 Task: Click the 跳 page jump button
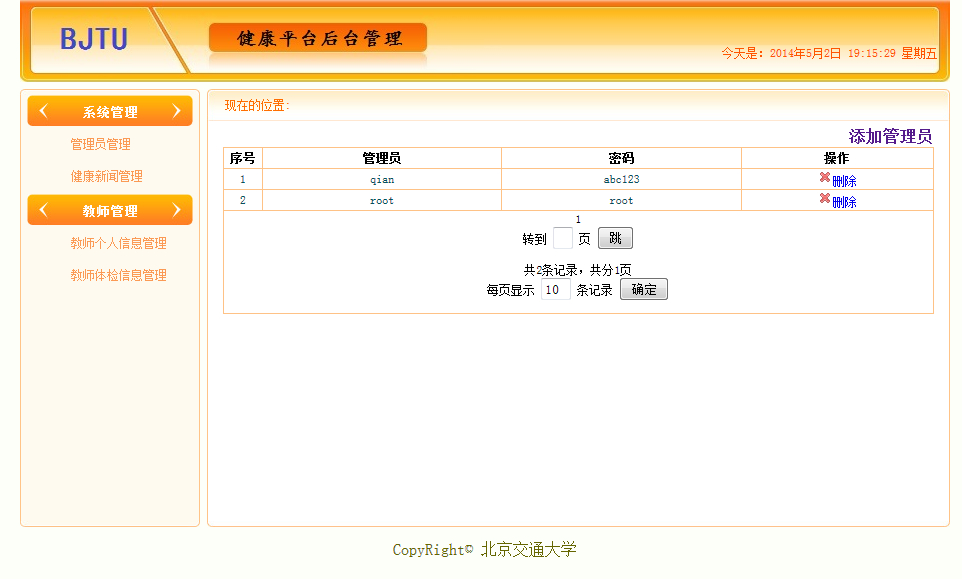tap(615, 238)
